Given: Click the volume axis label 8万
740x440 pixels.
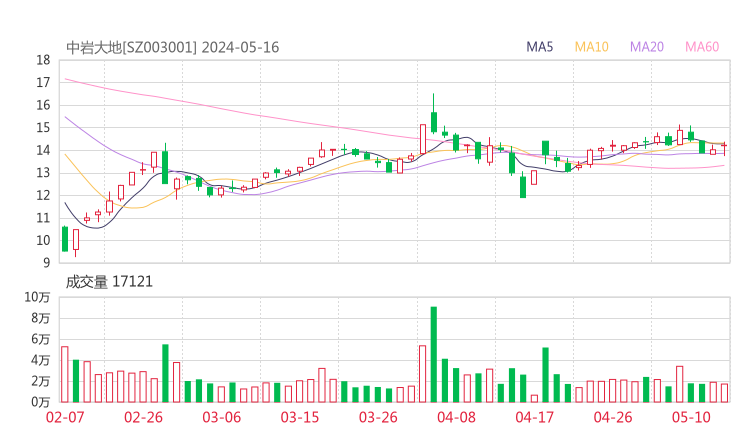Looking at the screenshot, I should (x=41, y=318).
